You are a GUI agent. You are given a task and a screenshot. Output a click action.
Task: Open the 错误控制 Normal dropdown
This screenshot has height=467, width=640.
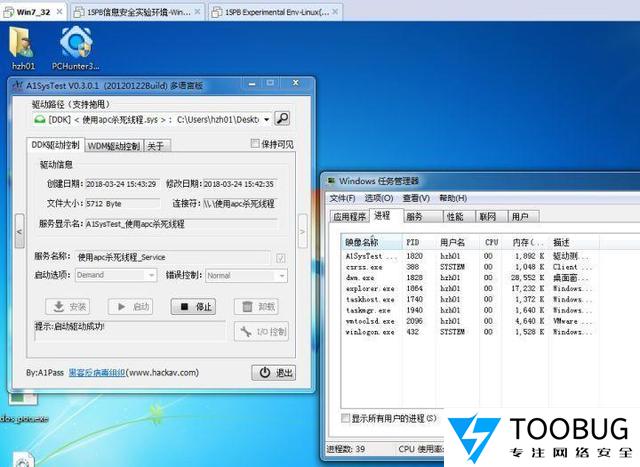[246, 276]
